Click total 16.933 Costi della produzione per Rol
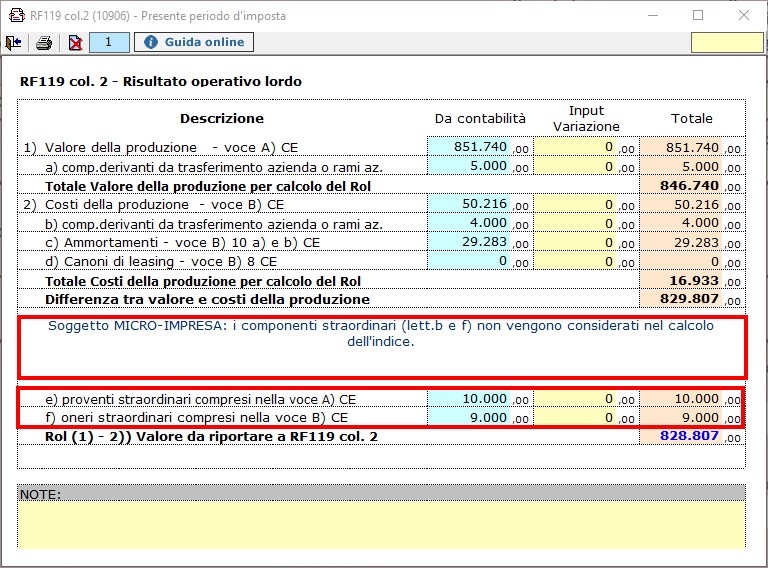The width and height of the screenshot is (768, 568). coord(681,280)
